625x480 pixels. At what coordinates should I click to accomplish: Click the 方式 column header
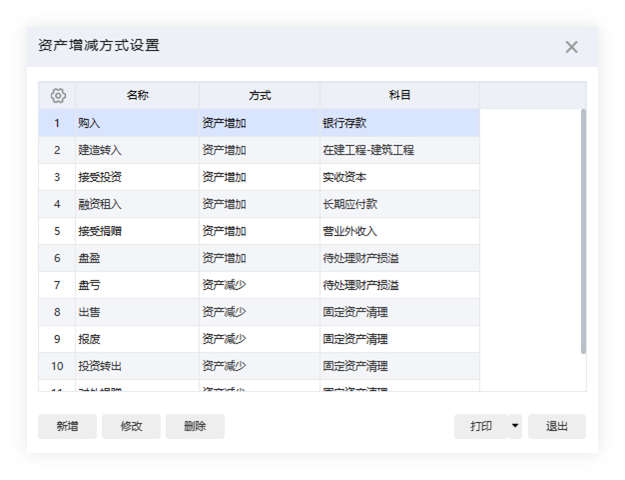259,96
